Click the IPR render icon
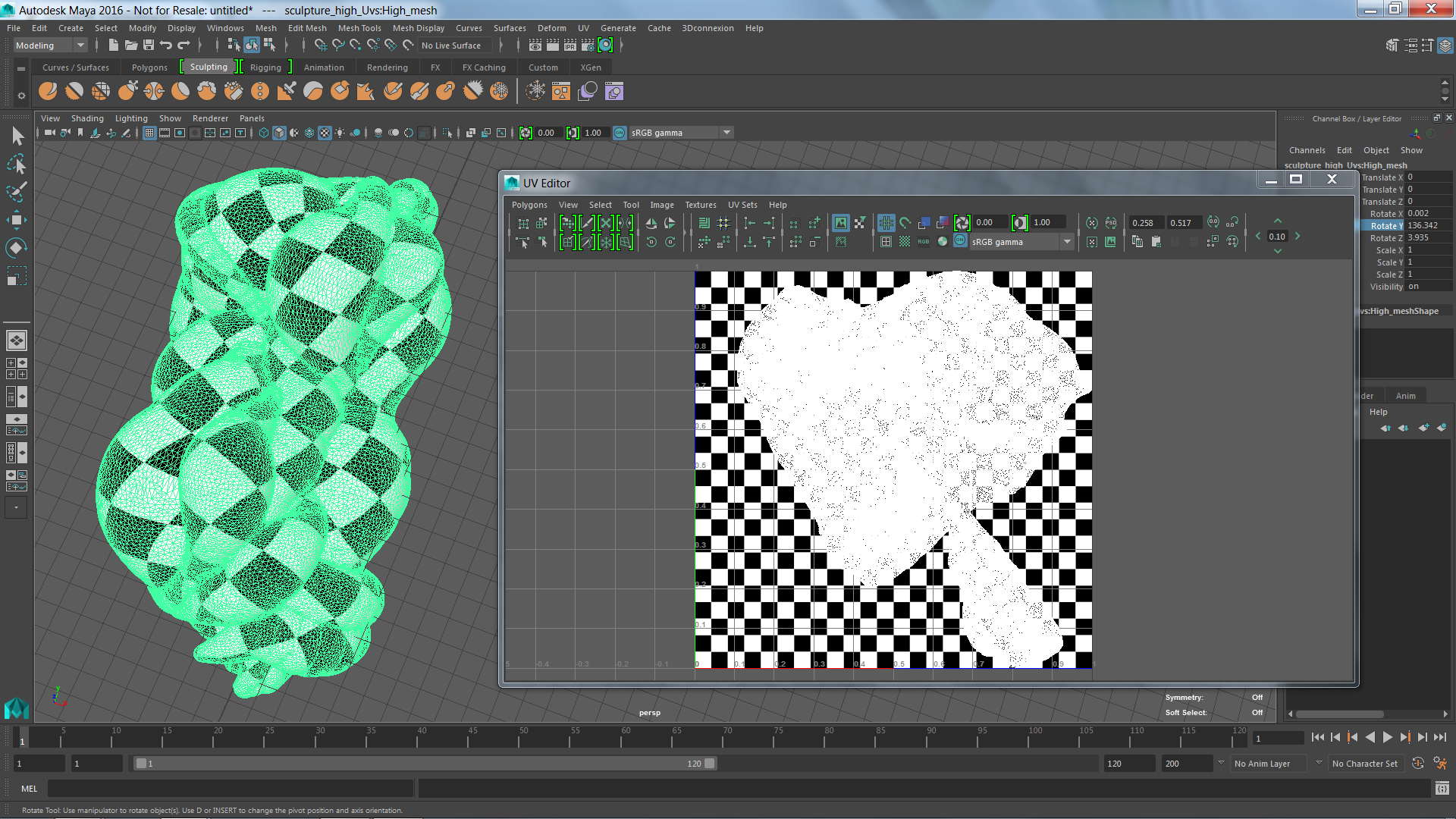Screen dimensions: 1456x819 [570, 45]
